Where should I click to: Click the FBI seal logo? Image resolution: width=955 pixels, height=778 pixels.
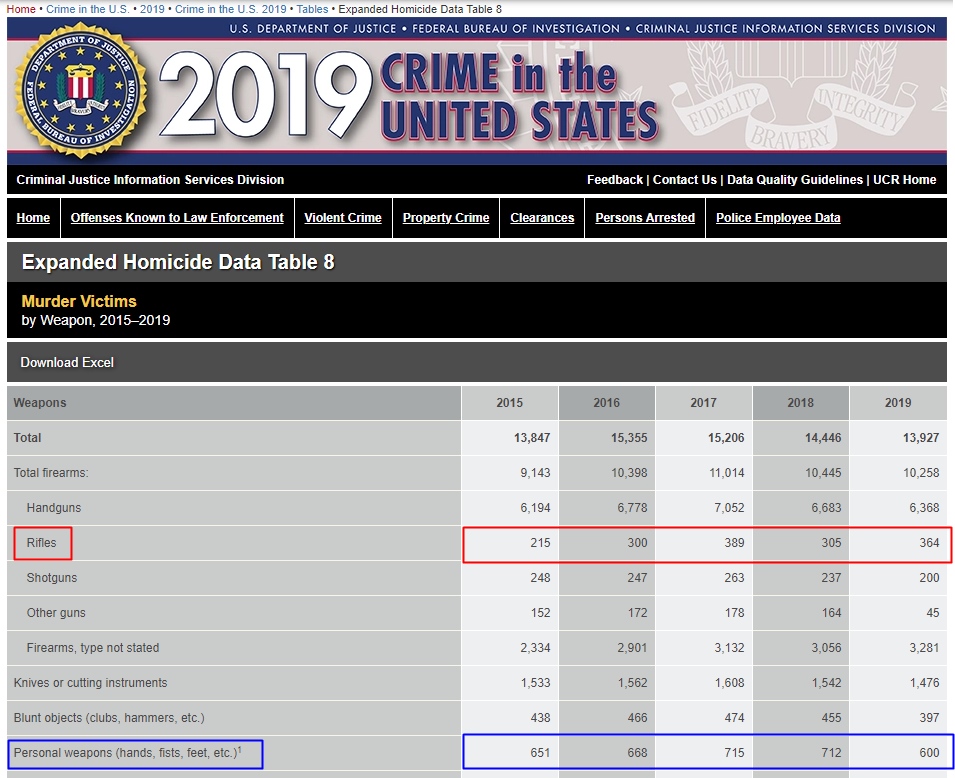point(80,90)
